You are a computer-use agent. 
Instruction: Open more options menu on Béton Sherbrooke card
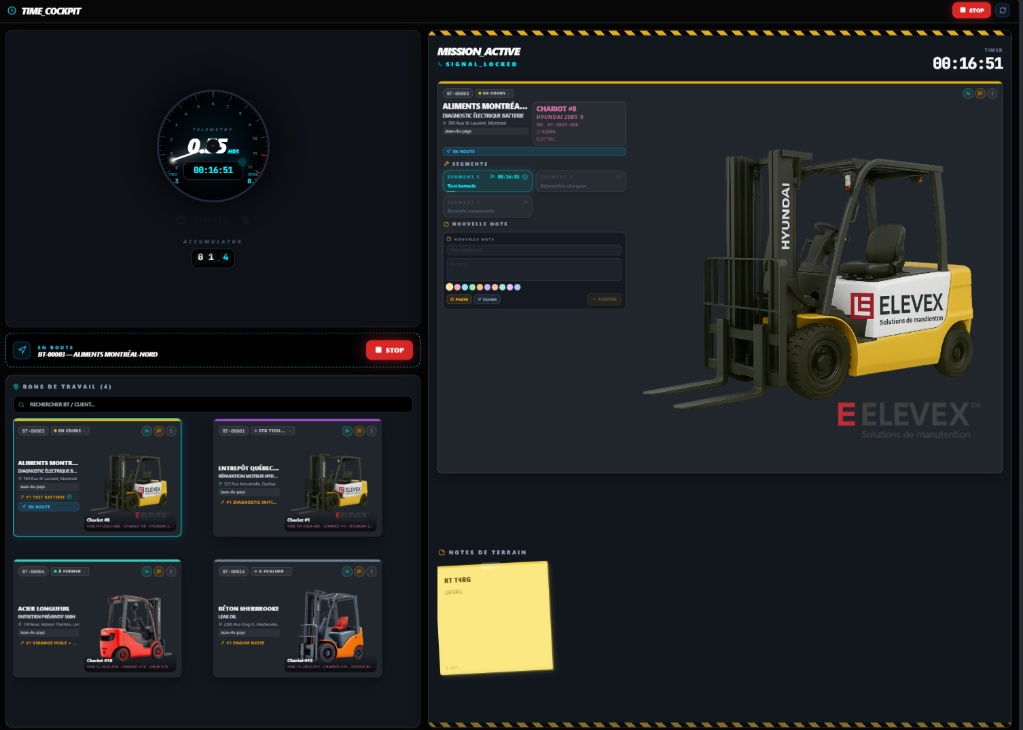(x=371, y=571)
